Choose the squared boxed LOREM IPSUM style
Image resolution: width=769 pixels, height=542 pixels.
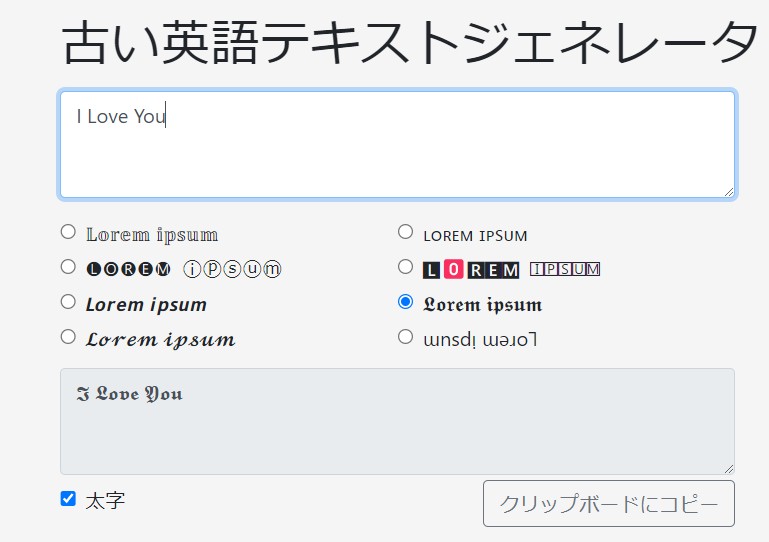tap(405, 267)
